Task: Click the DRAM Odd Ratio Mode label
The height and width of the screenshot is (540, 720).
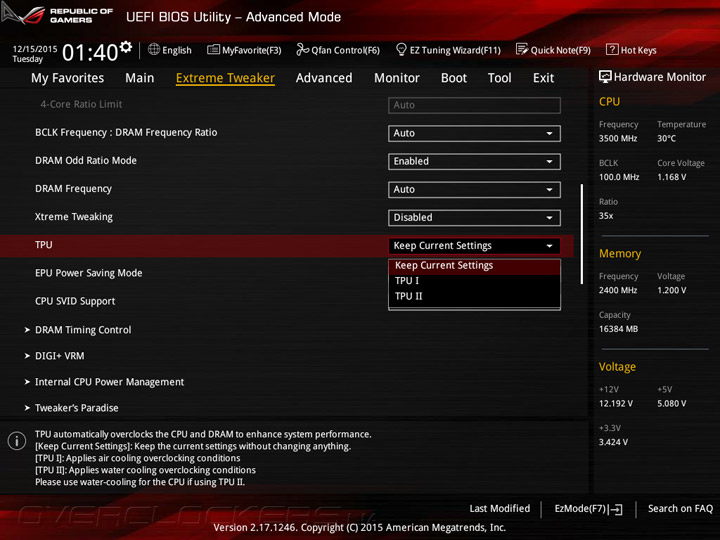Action: [86, 161]
